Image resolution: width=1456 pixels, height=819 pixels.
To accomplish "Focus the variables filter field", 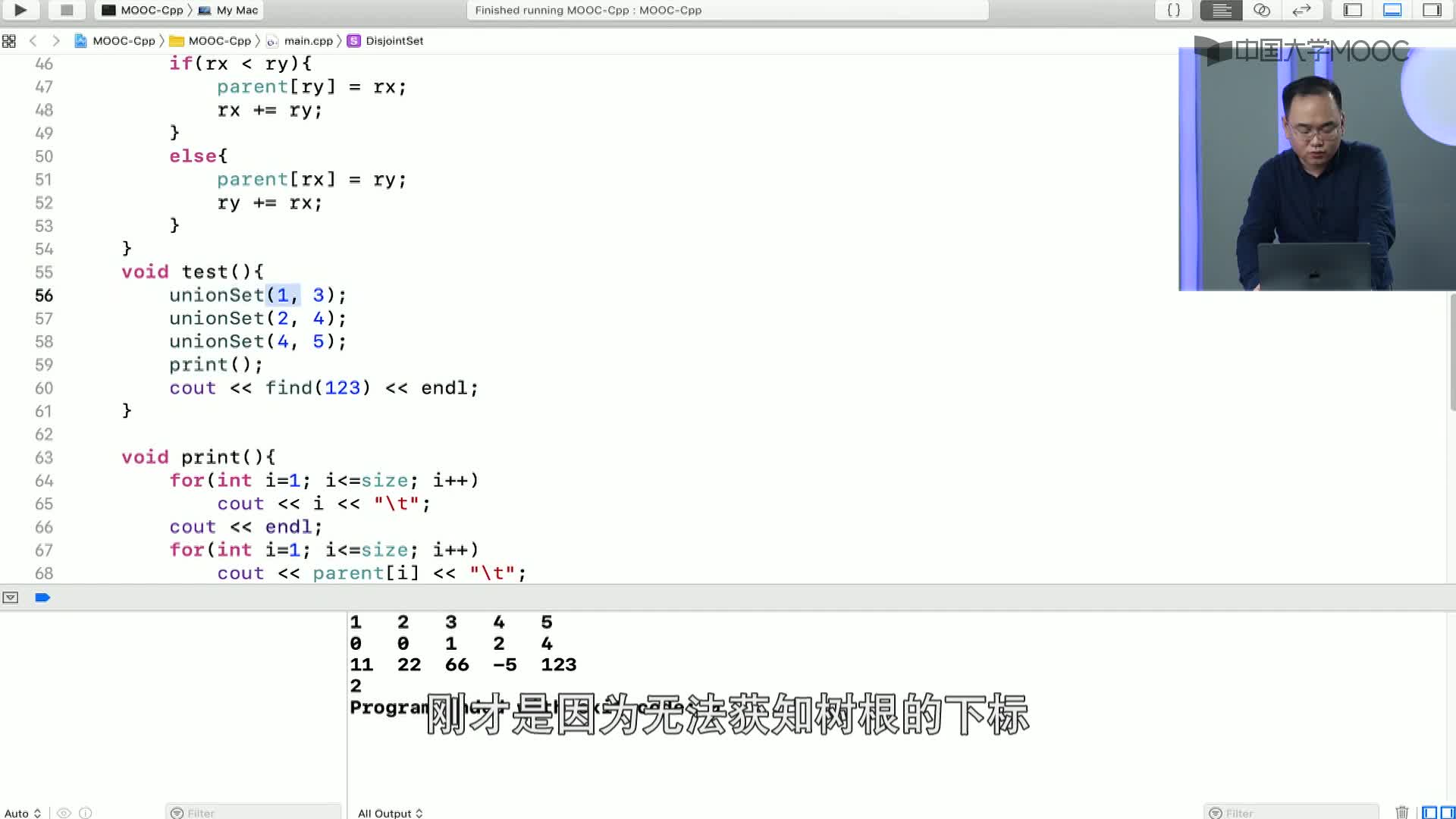I will (253, 813).
